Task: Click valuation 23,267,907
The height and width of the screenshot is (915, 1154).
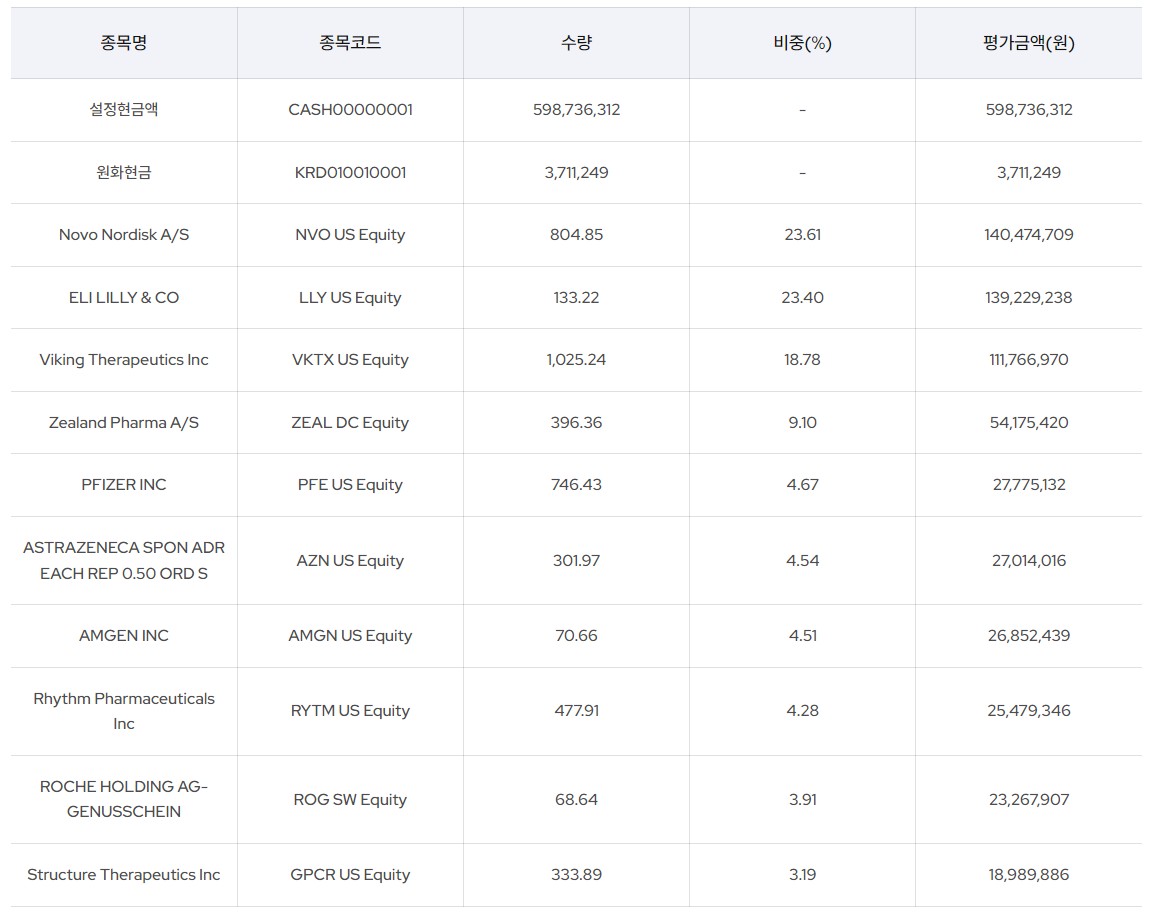Action: 1029,799
